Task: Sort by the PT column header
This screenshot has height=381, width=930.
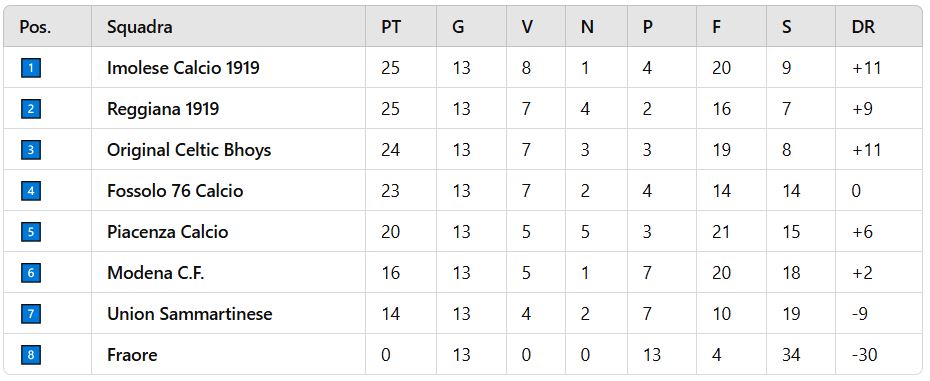Action: [391, 27]
